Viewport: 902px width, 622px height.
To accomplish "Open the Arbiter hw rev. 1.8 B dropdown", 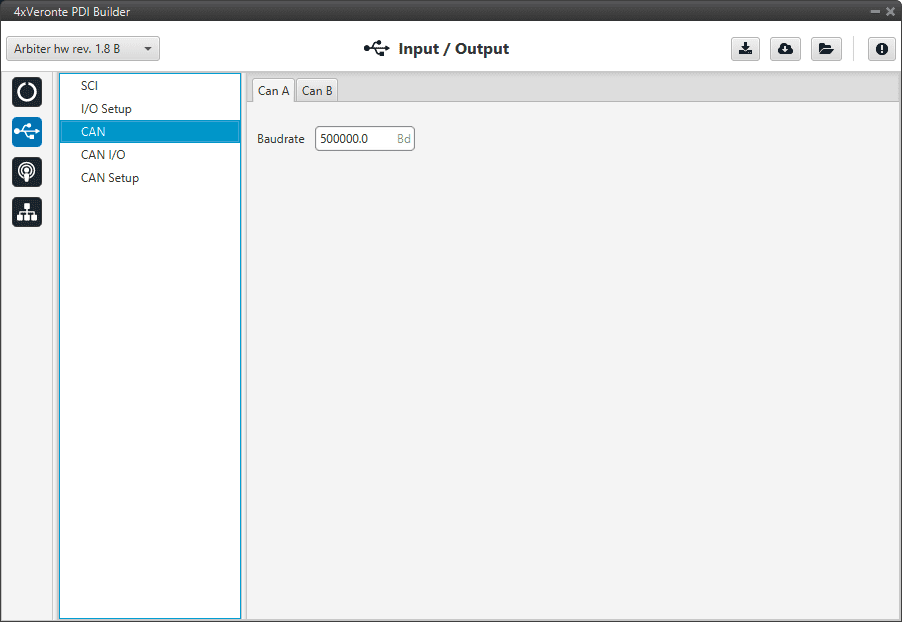I will tap(83, 49).
